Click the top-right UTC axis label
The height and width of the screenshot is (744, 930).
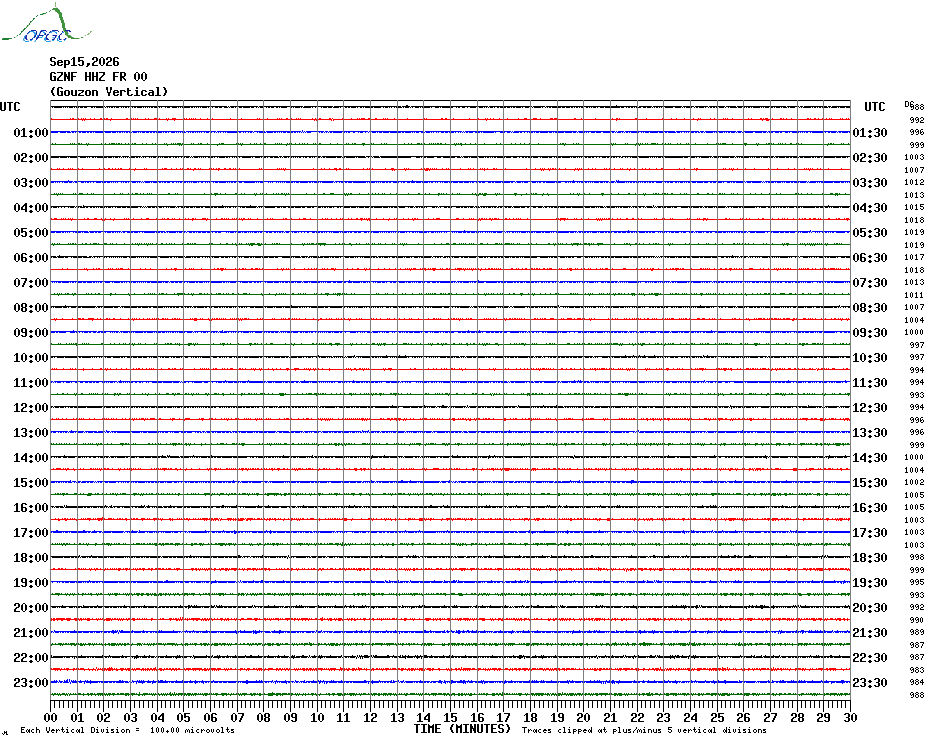pyautogui.click(x=874, y=107)
